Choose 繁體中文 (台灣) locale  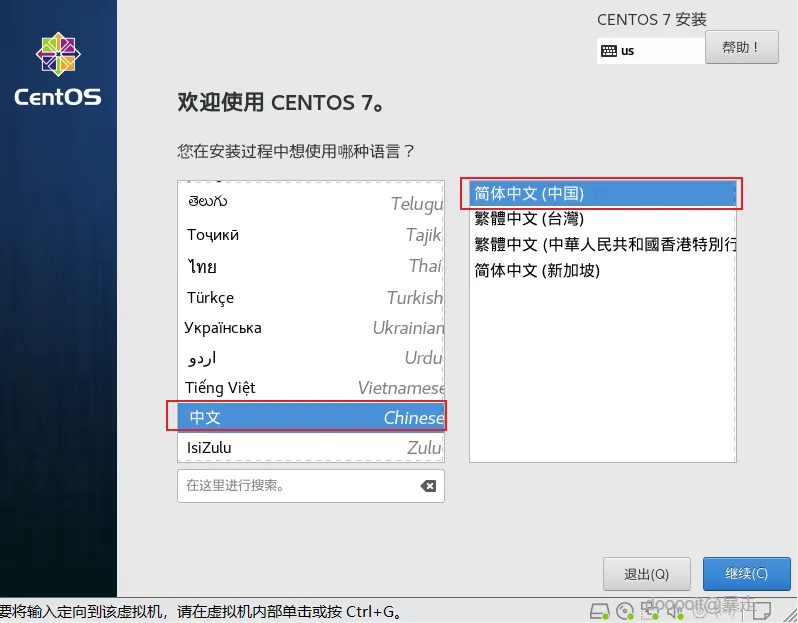point(603,219)
